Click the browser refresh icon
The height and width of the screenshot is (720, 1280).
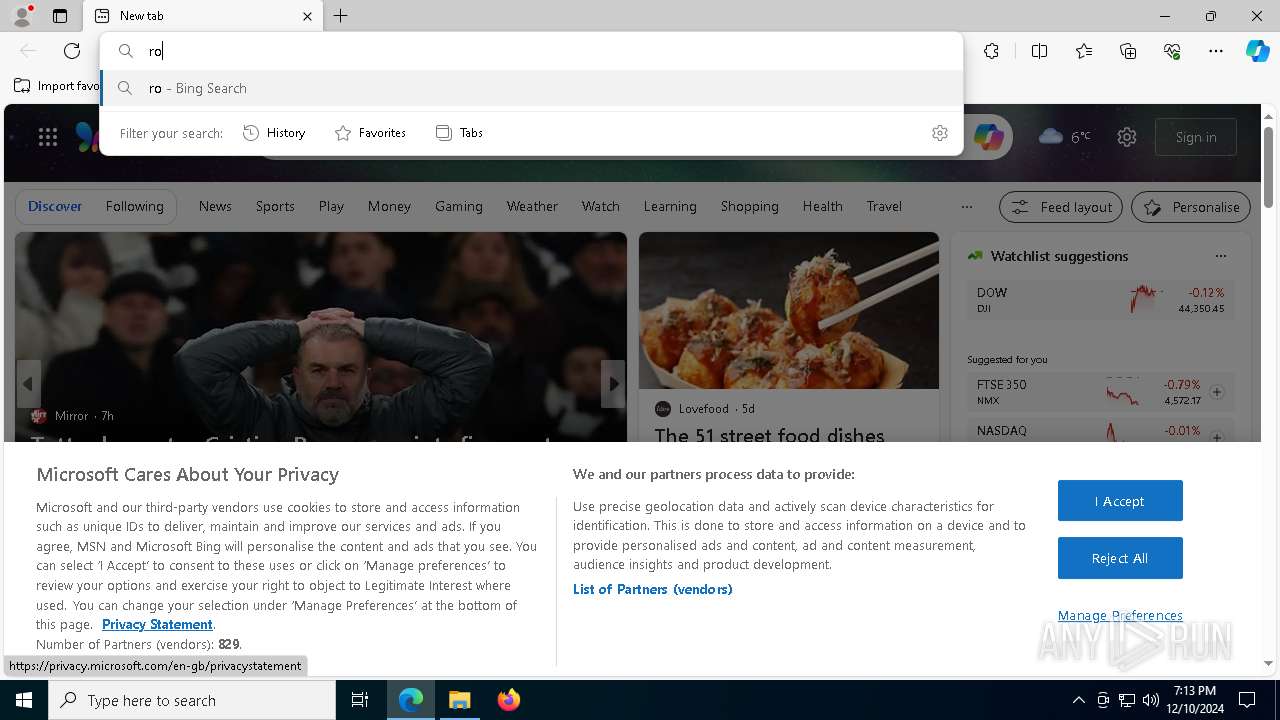[72, 51]
